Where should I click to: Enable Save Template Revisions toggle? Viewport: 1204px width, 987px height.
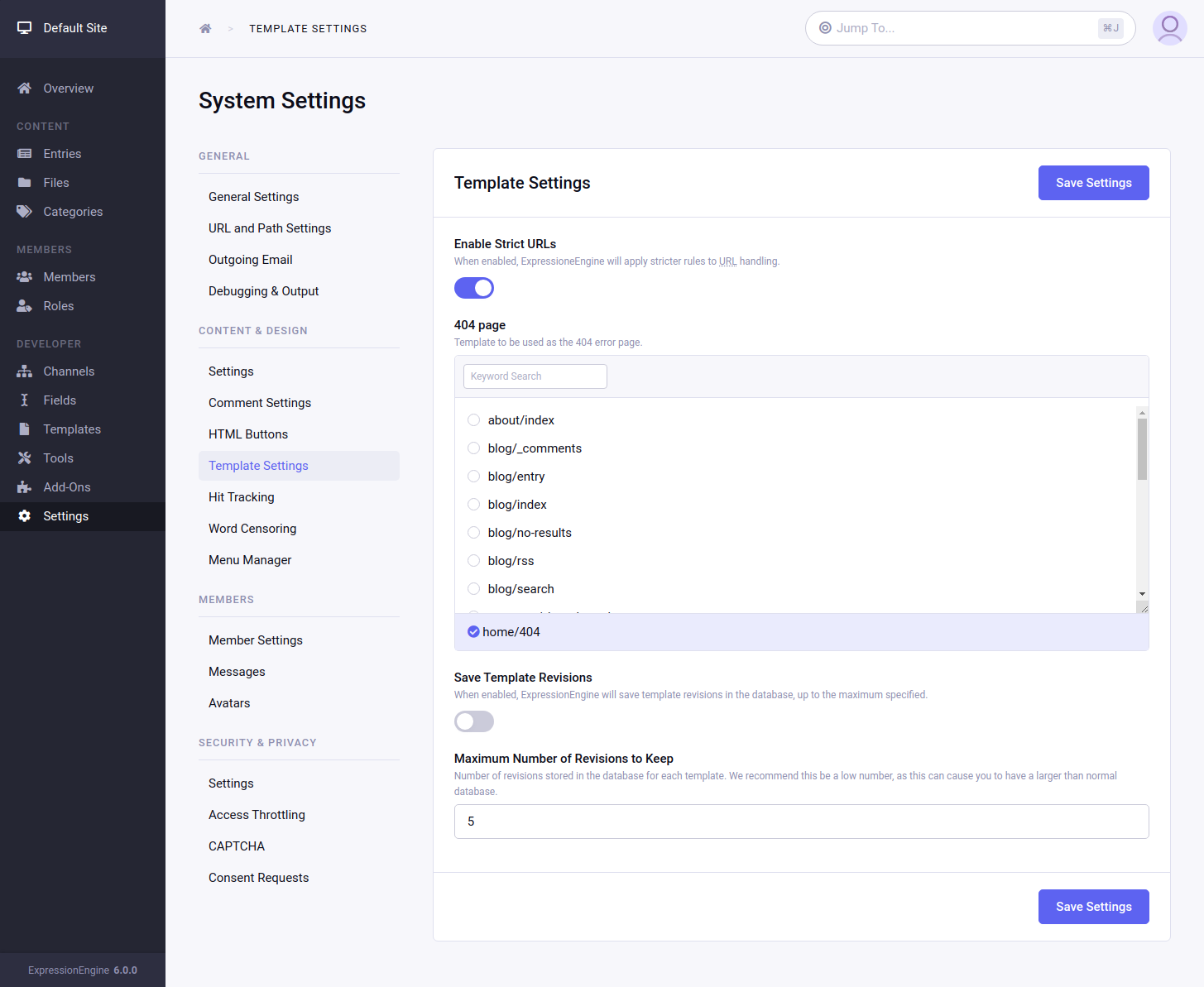point(474,721)
